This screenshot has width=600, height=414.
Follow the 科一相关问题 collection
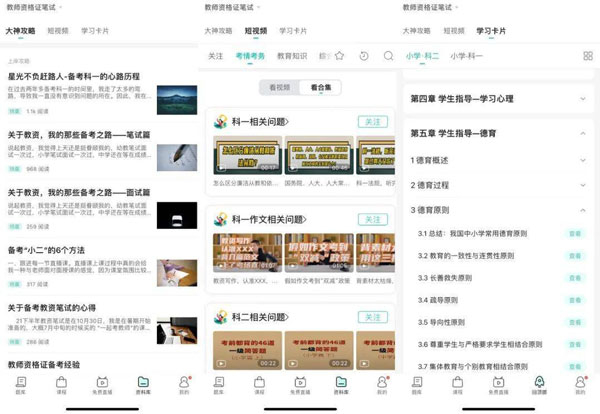click(x=373, y=122)
